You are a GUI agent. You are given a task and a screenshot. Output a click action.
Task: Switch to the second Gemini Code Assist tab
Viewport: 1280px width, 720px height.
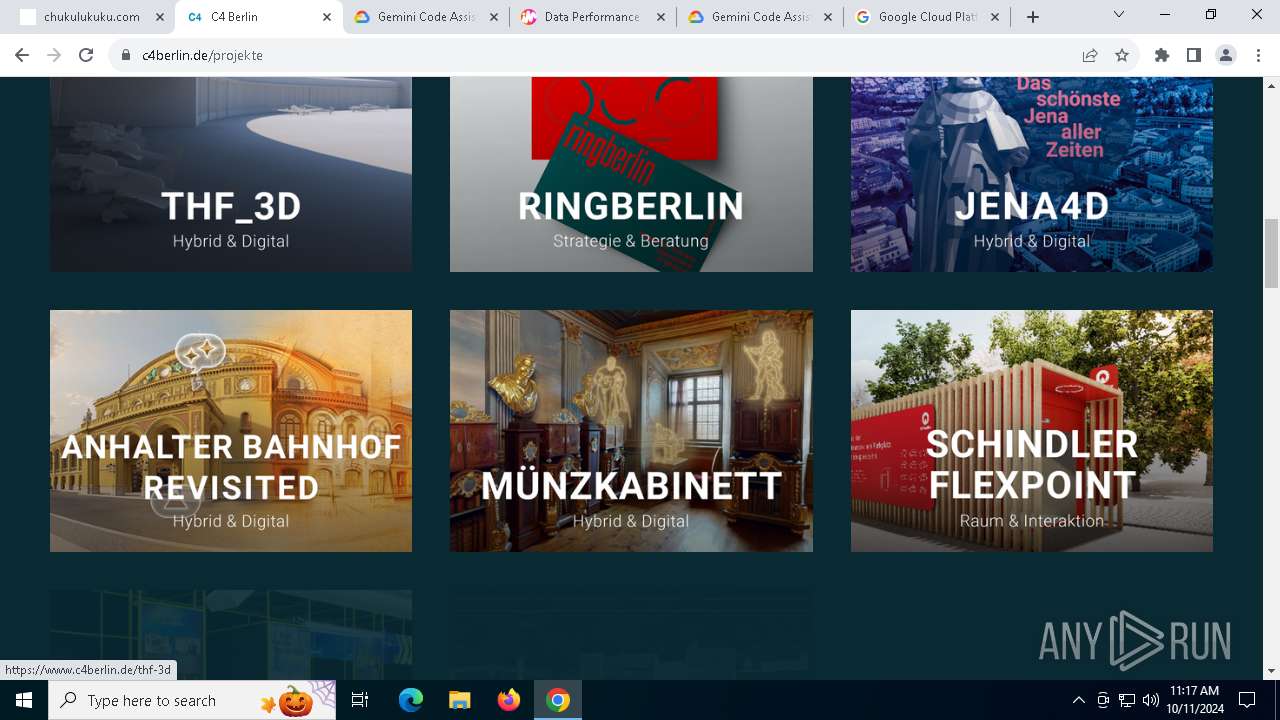click(x=759, y=17)
